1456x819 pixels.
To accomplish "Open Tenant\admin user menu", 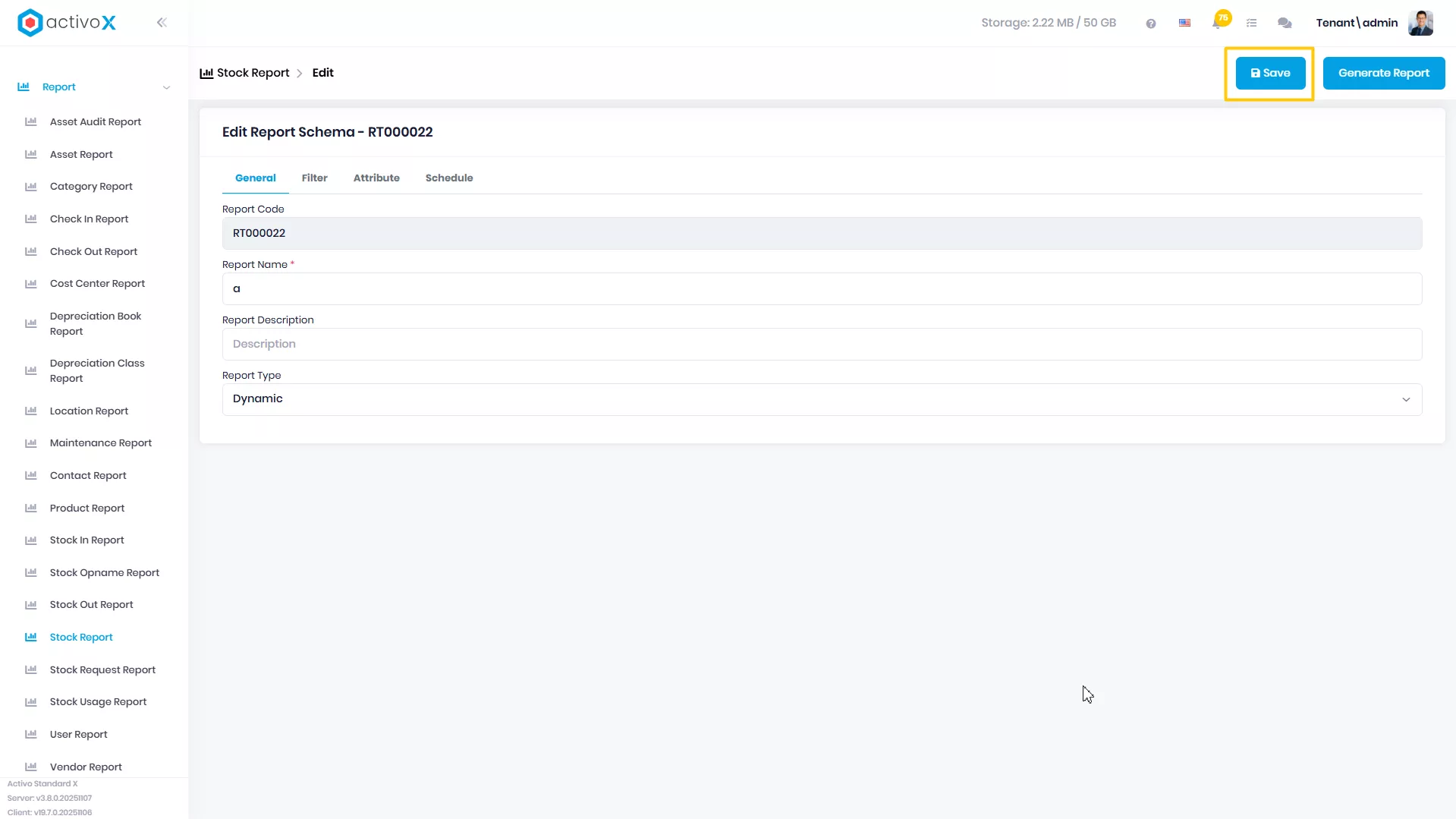I will (x=1357, y=23).
